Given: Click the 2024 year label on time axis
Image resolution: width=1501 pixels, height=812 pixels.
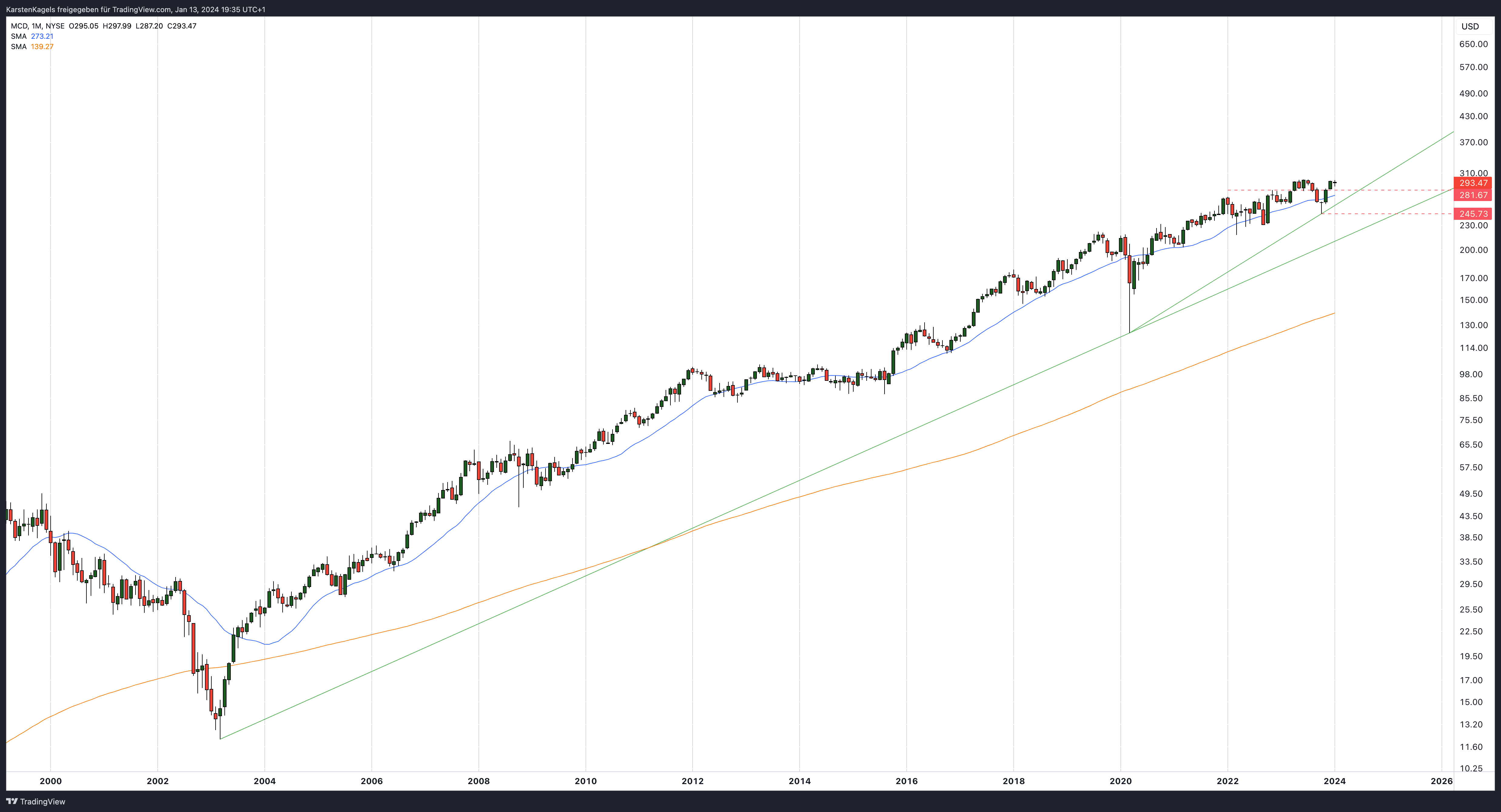Looking at the screenshot, I should [1334, 781].
